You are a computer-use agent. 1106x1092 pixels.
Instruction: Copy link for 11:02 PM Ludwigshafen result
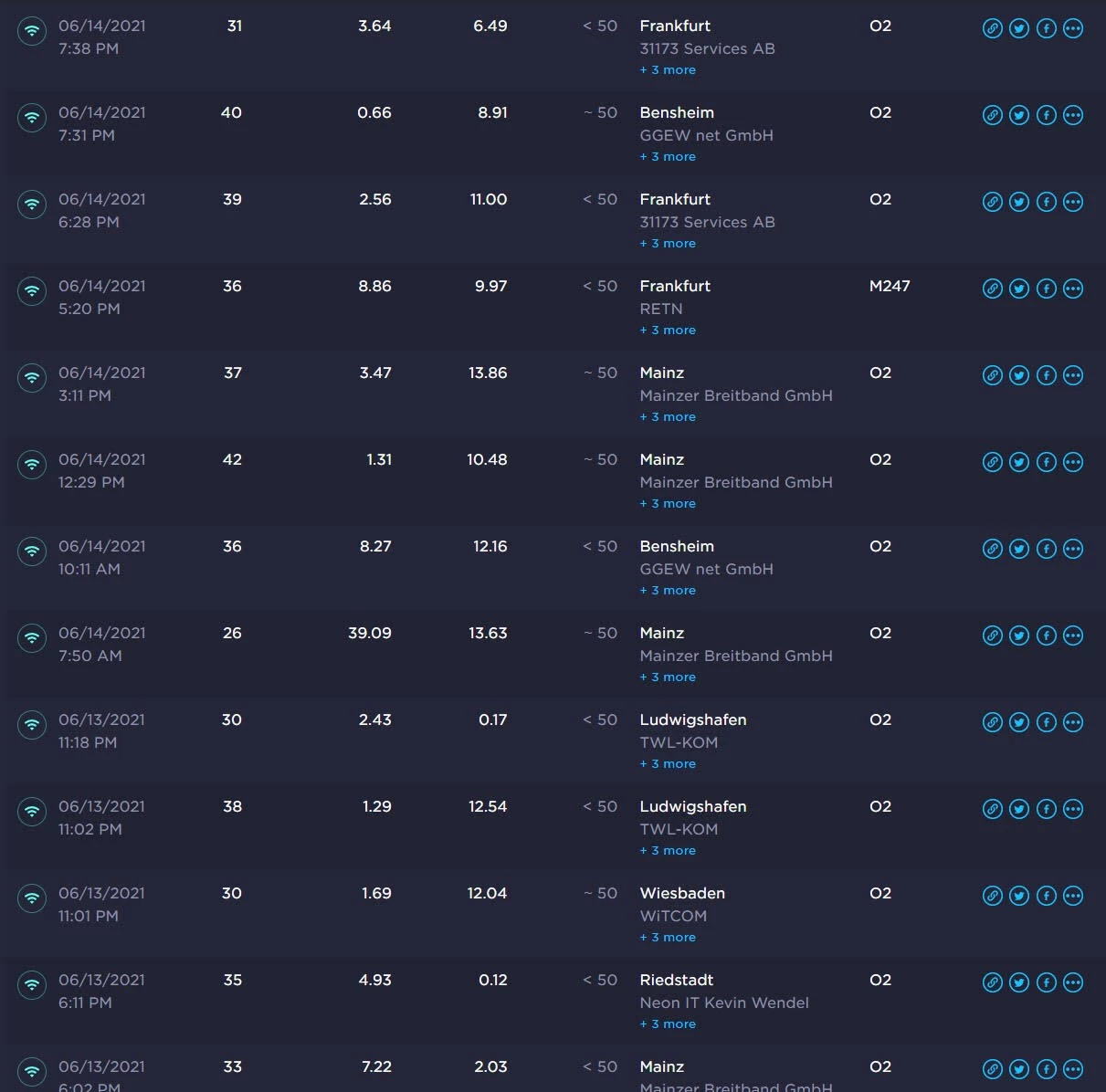(x=992, y=809)
